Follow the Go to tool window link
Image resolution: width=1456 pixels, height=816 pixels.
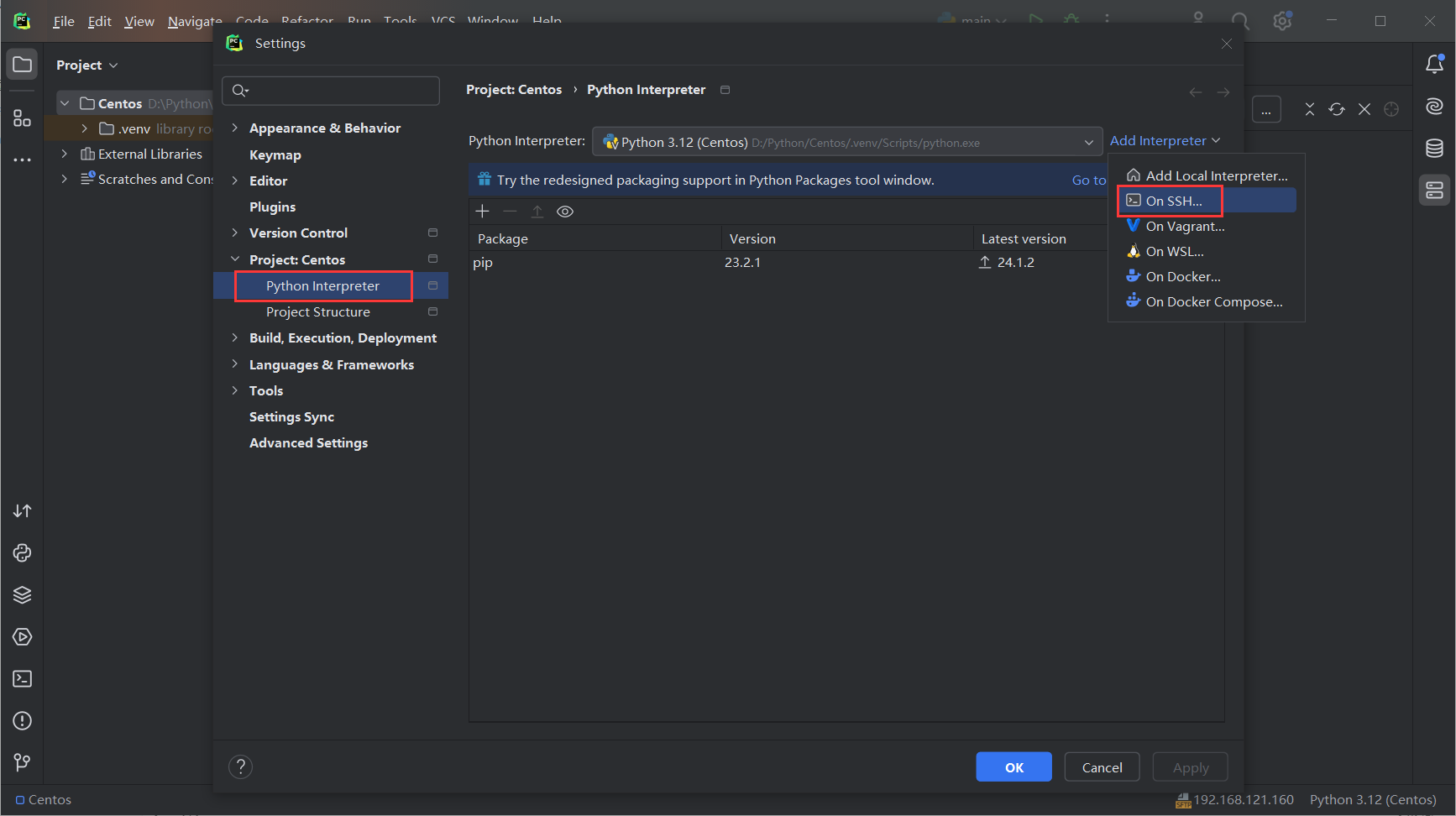1088,180
